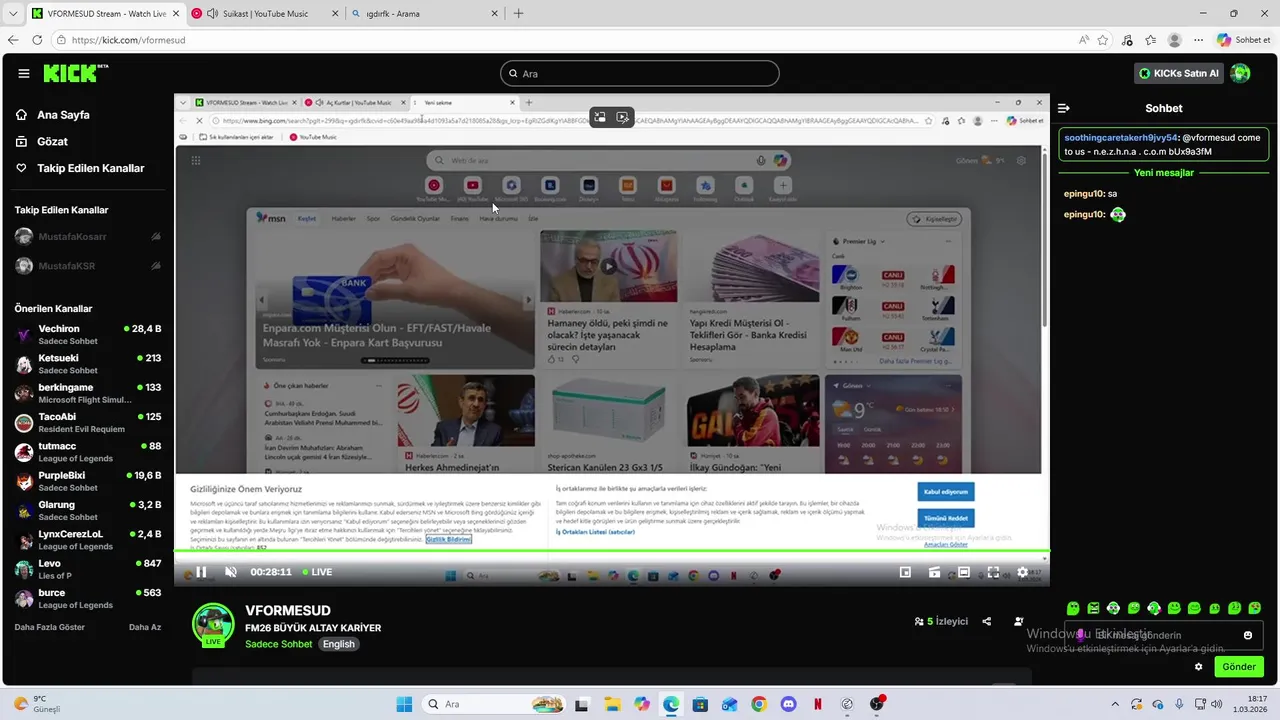
Task: Open Edge media control music icon
Action: pos(1127,40)
